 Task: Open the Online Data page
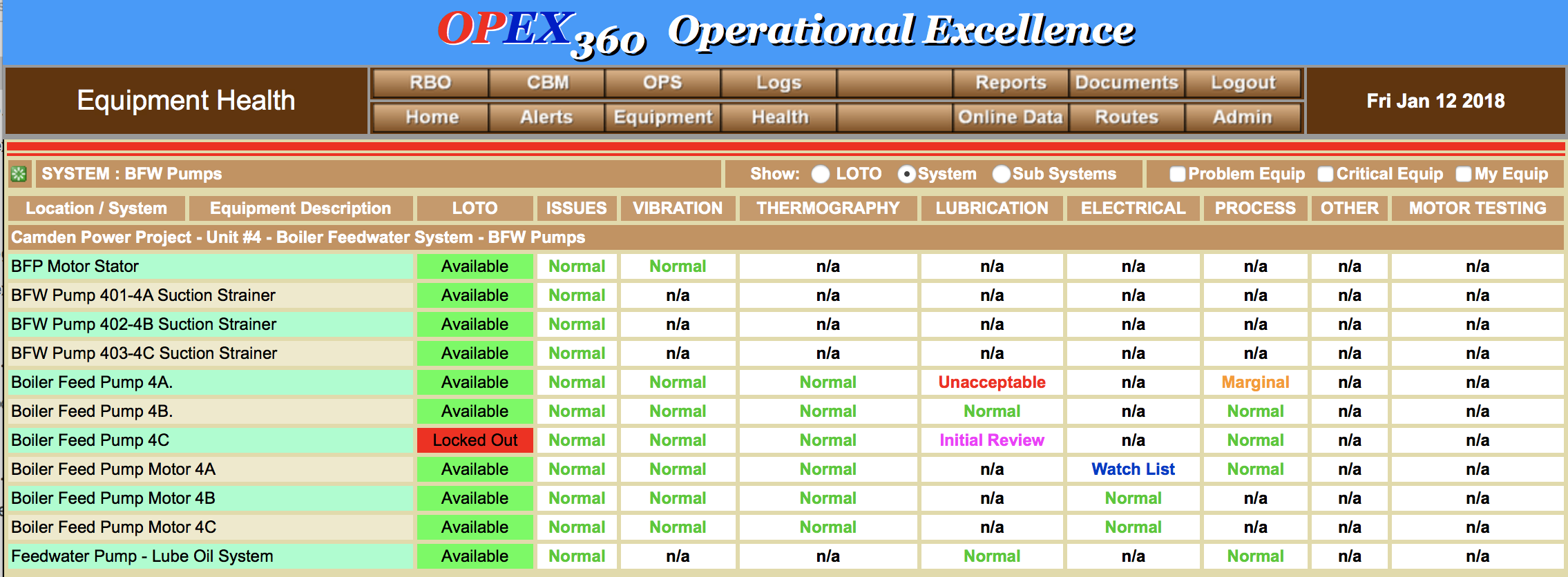click(1011, 117)
